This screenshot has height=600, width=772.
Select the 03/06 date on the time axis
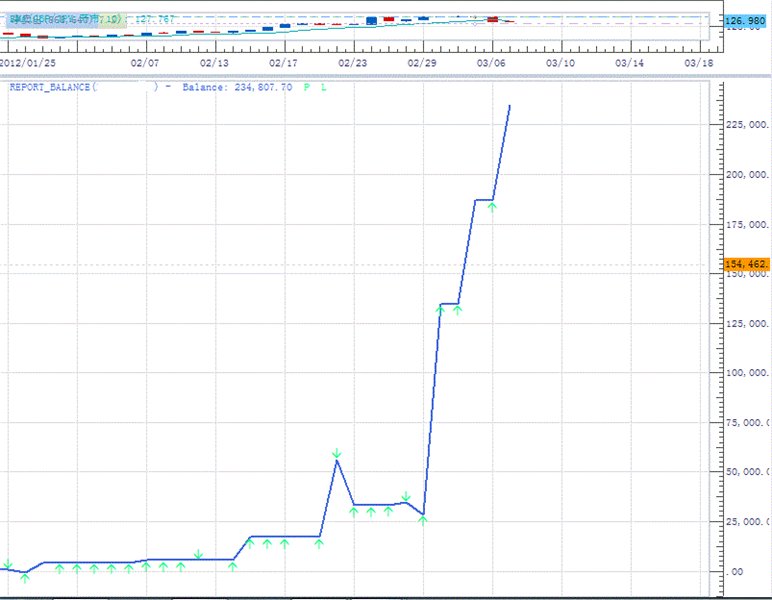click(x=491, y=62)
